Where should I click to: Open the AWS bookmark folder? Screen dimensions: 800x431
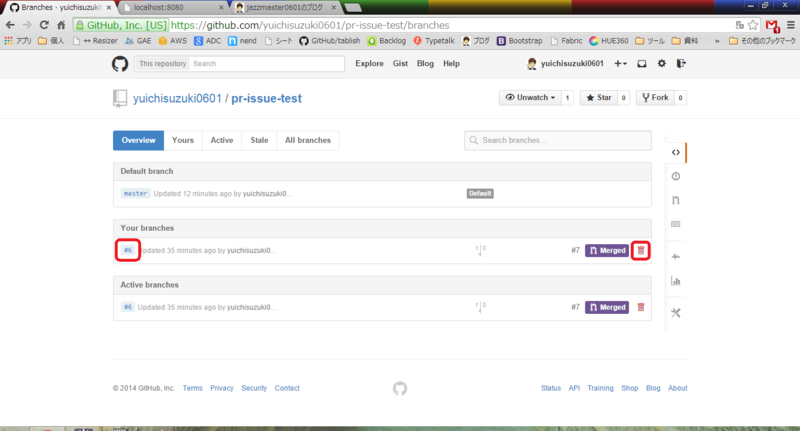click(172, 41)
